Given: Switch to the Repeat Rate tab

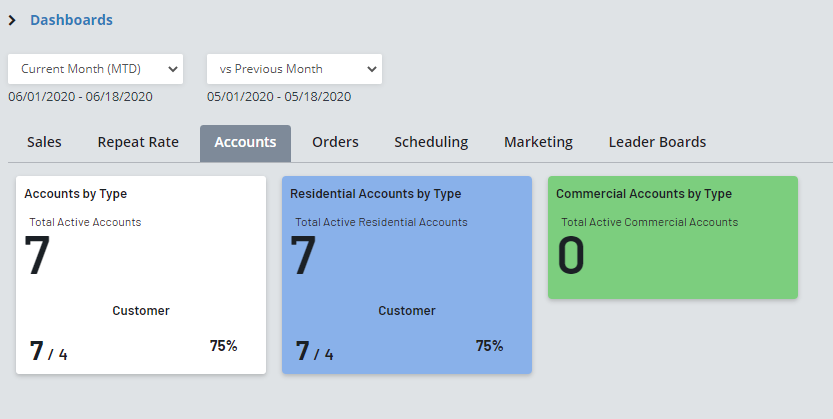Looking at the screenshot, I should click(x=138, y=142).
